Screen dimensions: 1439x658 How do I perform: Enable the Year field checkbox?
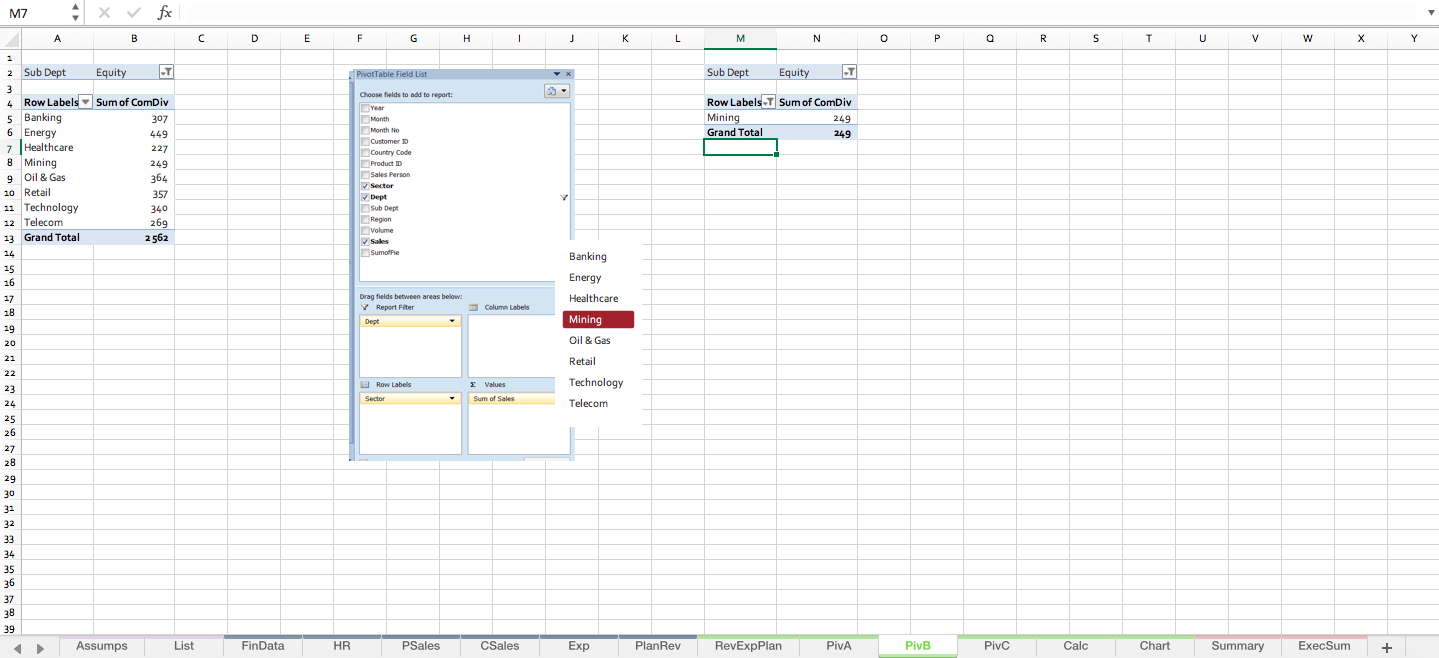coord(365,107)
